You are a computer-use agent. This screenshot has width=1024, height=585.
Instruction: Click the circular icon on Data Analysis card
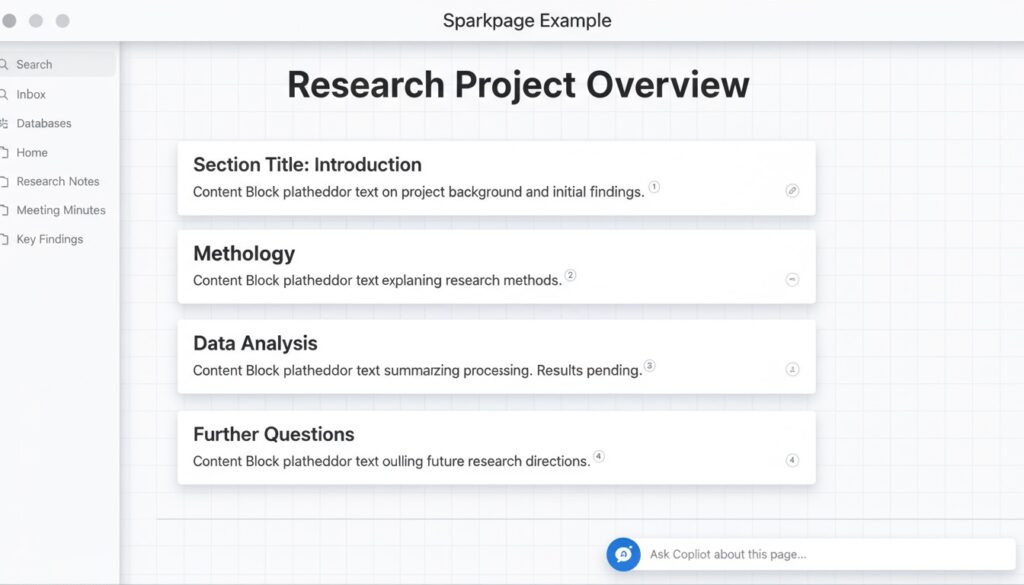pos(792,370)
